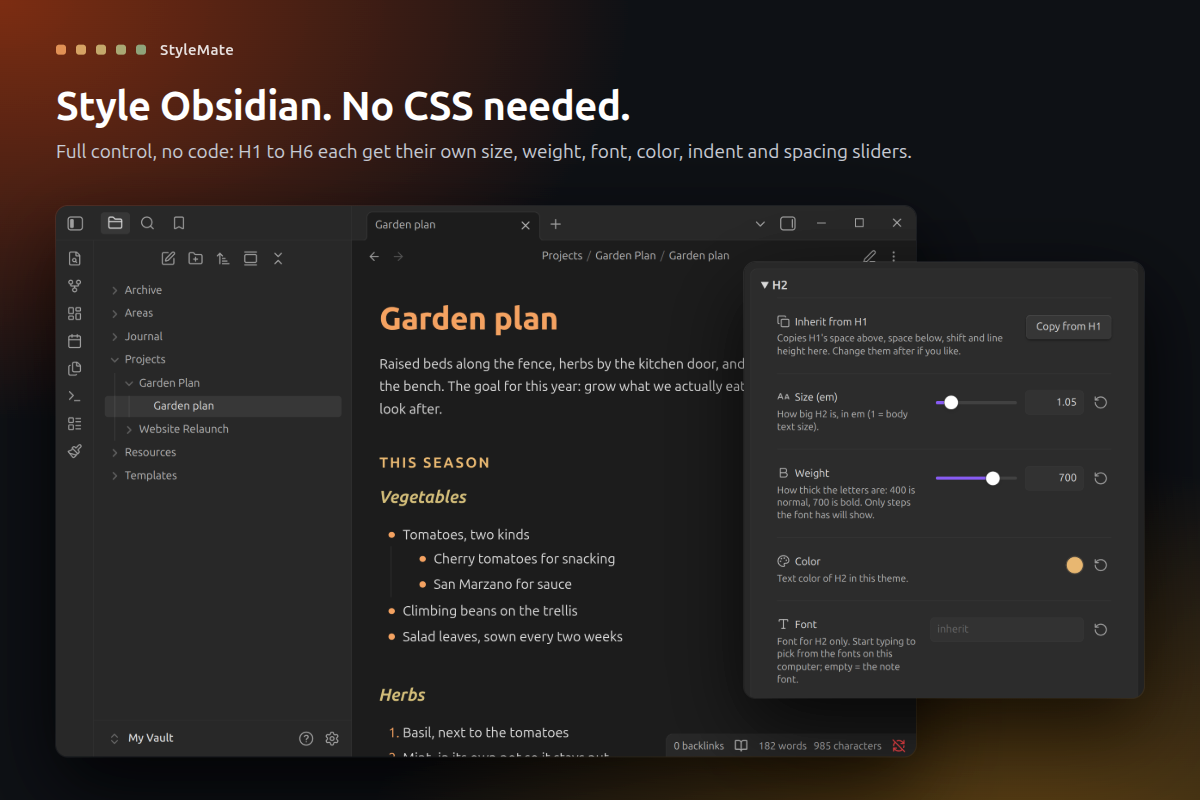This screenshot has width=1200, height=800.
Task: Open the file explorer folder icon
Action: click(115, 223)
